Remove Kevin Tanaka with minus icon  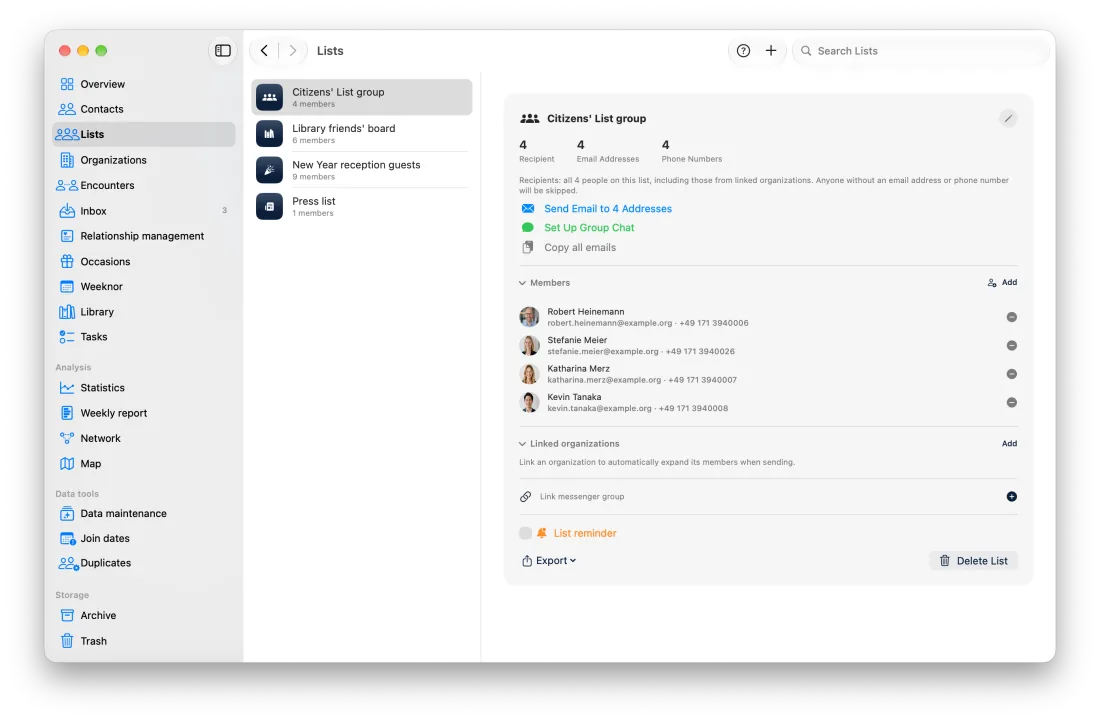tap(1011, 403)
